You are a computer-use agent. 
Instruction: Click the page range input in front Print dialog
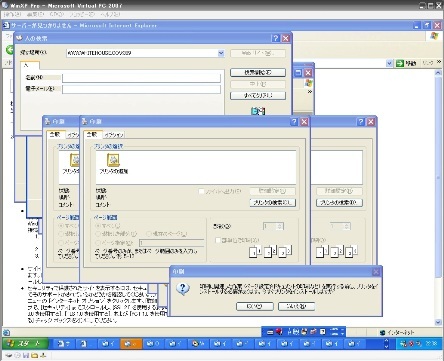[172, 243]
